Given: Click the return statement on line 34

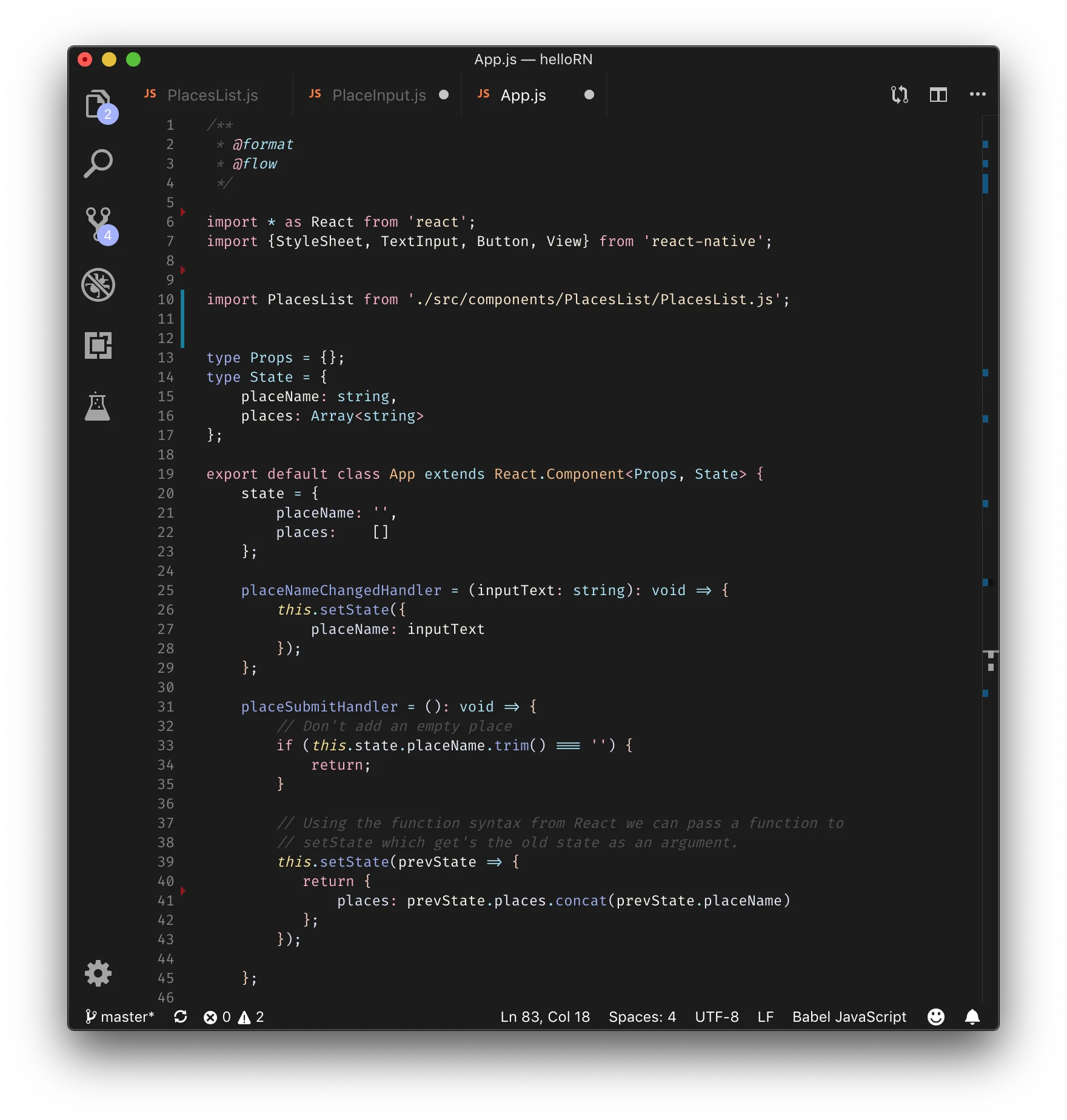Looking at the screenshot, I should [x=341, y=765].
